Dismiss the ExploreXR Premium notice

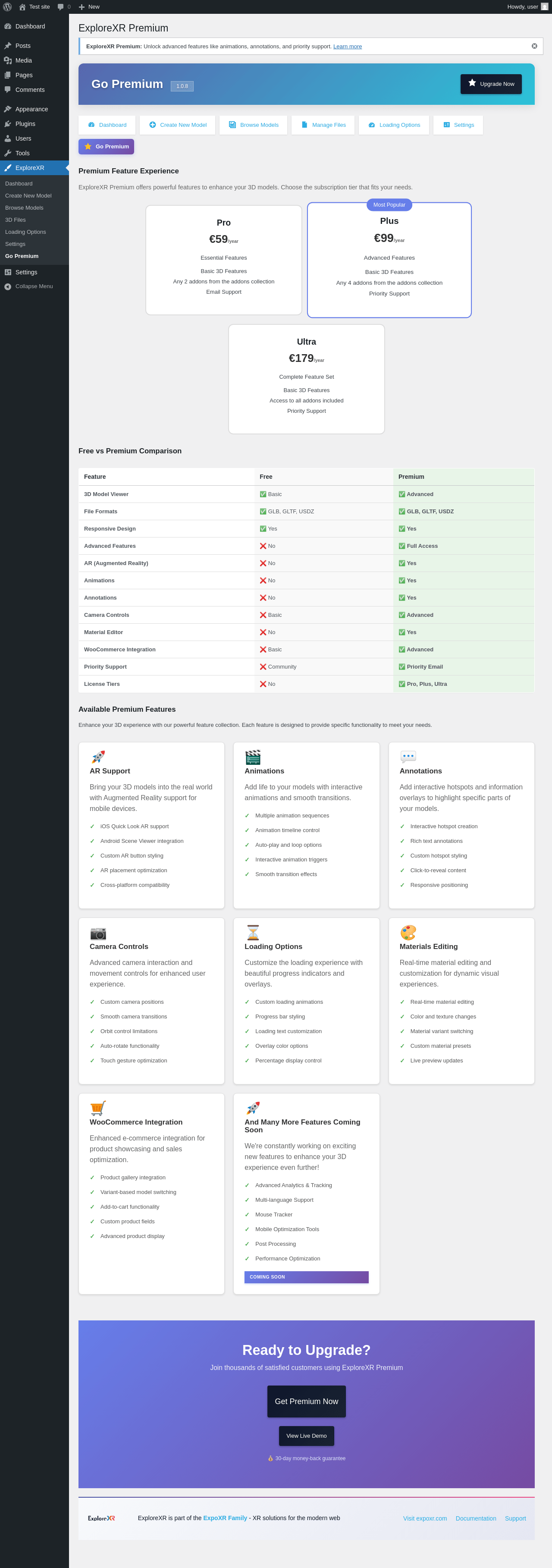point(534,46)
